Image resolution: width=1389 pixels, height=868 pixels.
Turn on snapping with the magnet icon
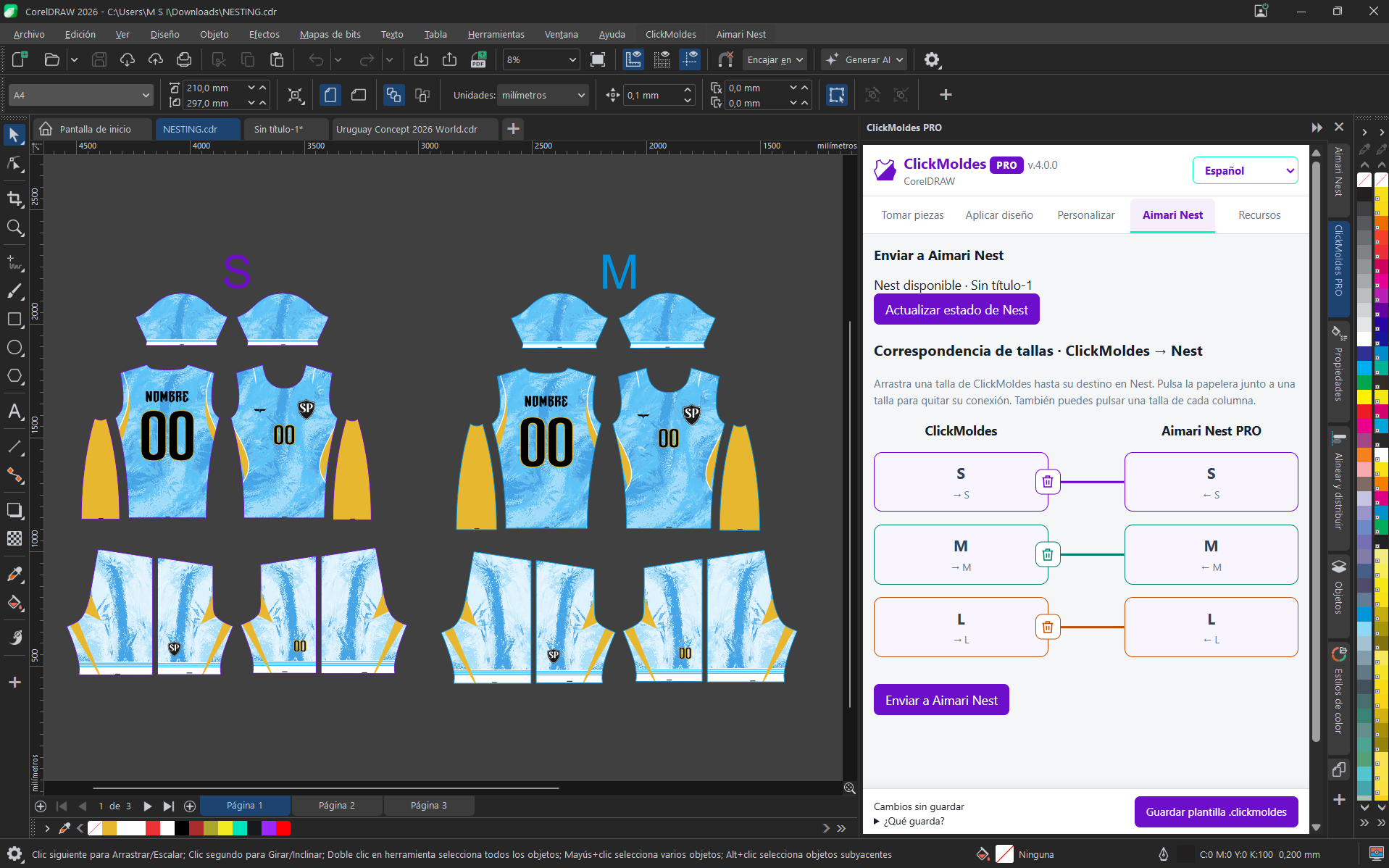(725, 59)
